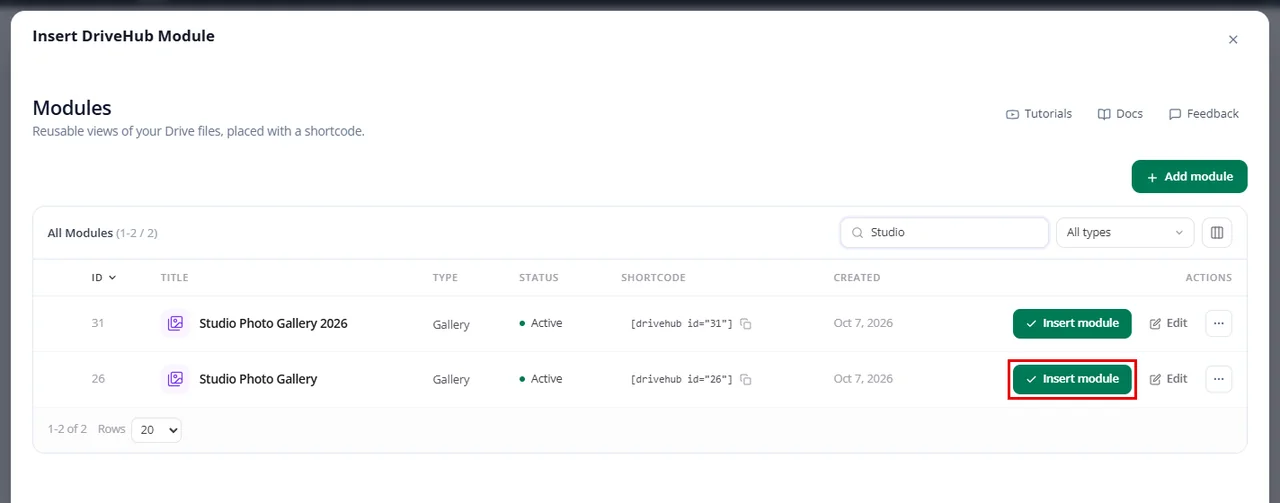This screenshot has height=503, width=1280.
Task: Click the [drivehub id="31"] shortcode text
Action: coord(681,324)
